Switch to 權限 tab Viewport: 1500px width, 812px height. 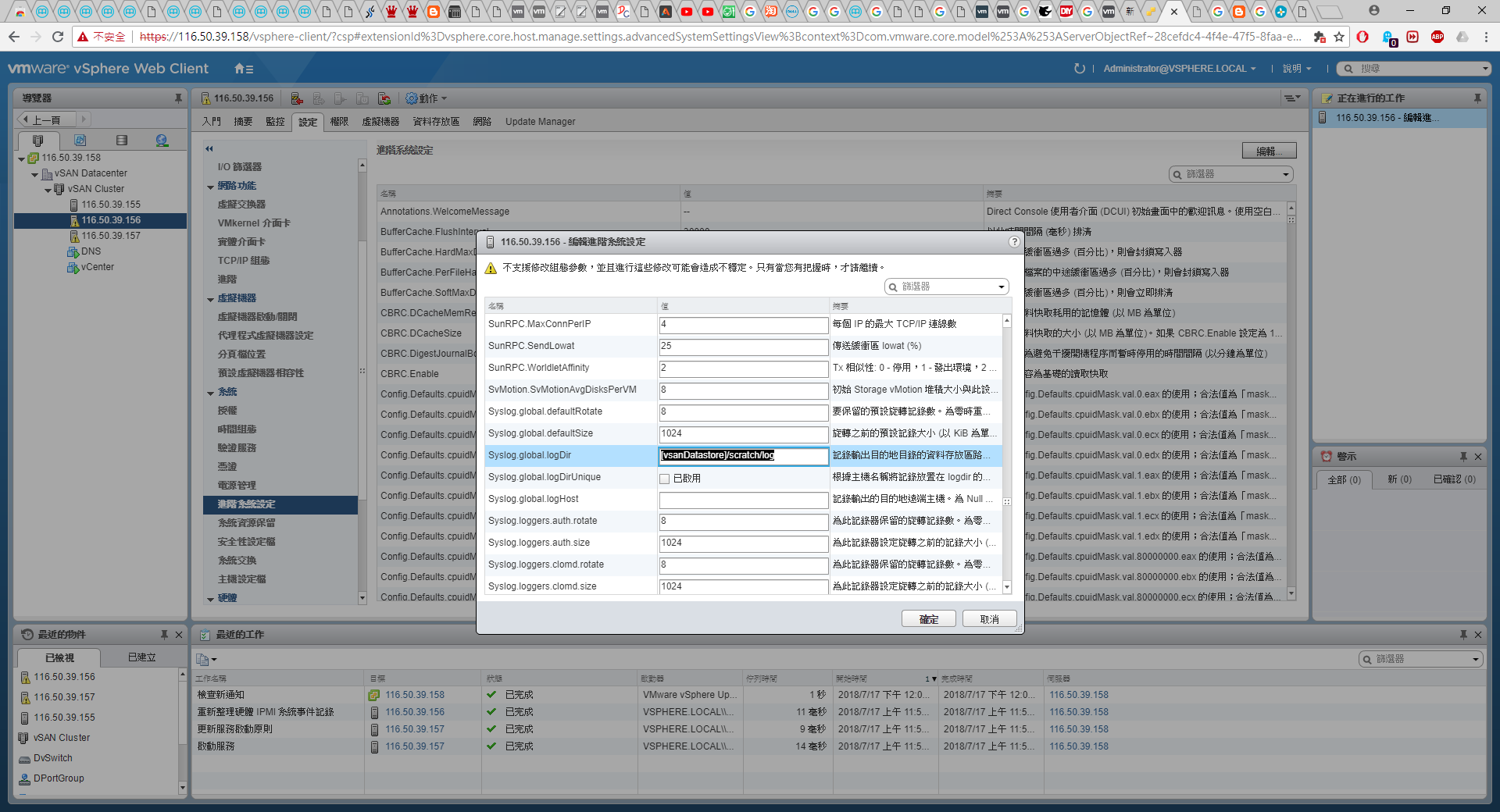(339, 122)
